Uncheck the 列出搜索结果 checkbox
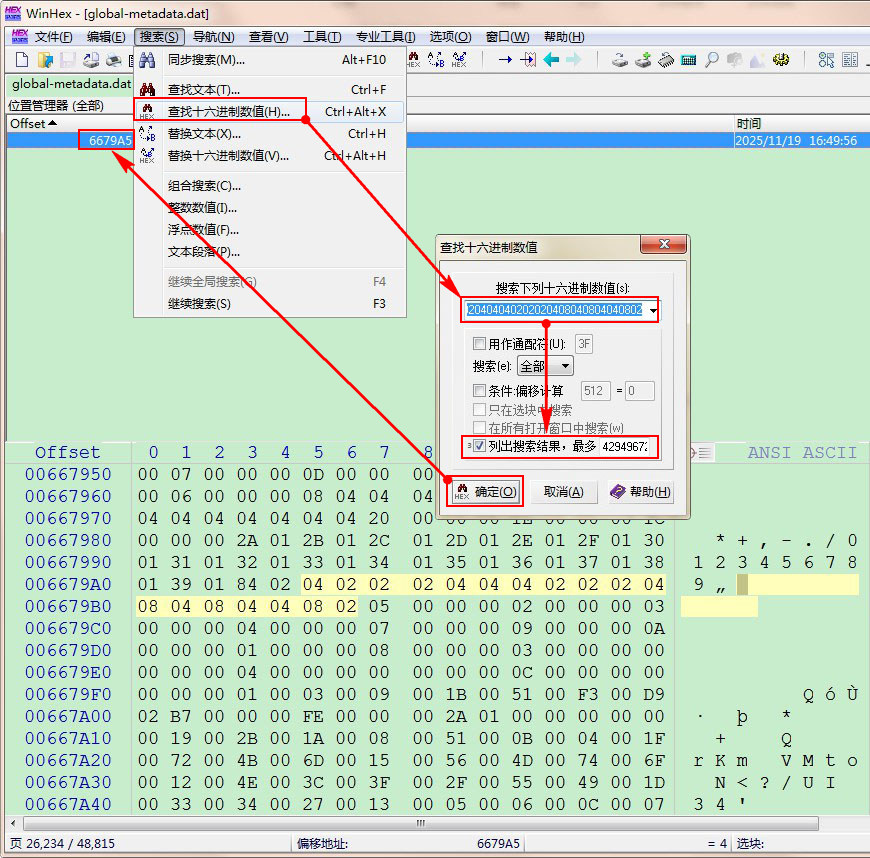Screen dimensions: 870x858 pos(480,446)
